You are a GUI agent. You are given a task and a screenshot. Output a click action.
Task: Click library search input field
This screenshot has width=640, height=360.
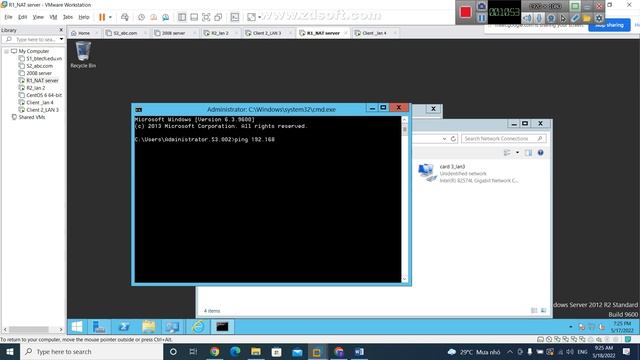[32, 39]
